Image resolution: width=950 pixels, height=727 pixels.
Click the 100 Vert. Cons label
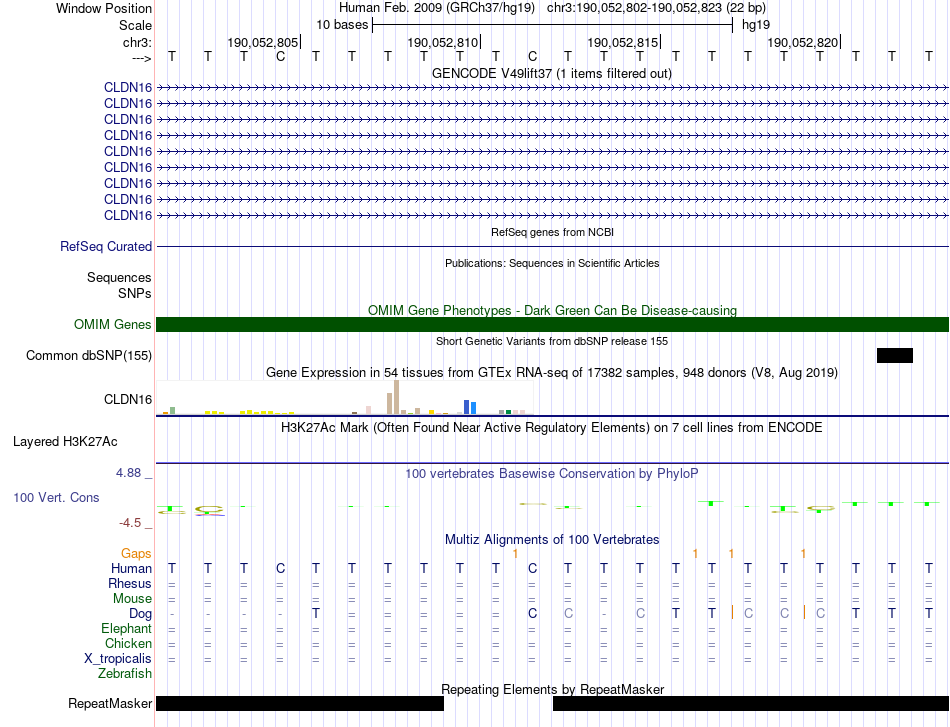point(56,497)
